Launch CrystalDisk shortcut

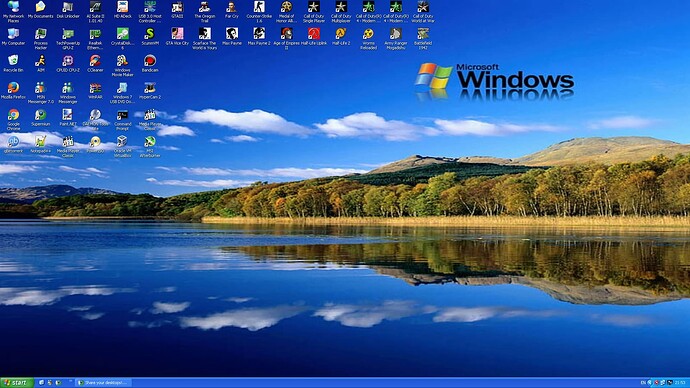(122, 39)
